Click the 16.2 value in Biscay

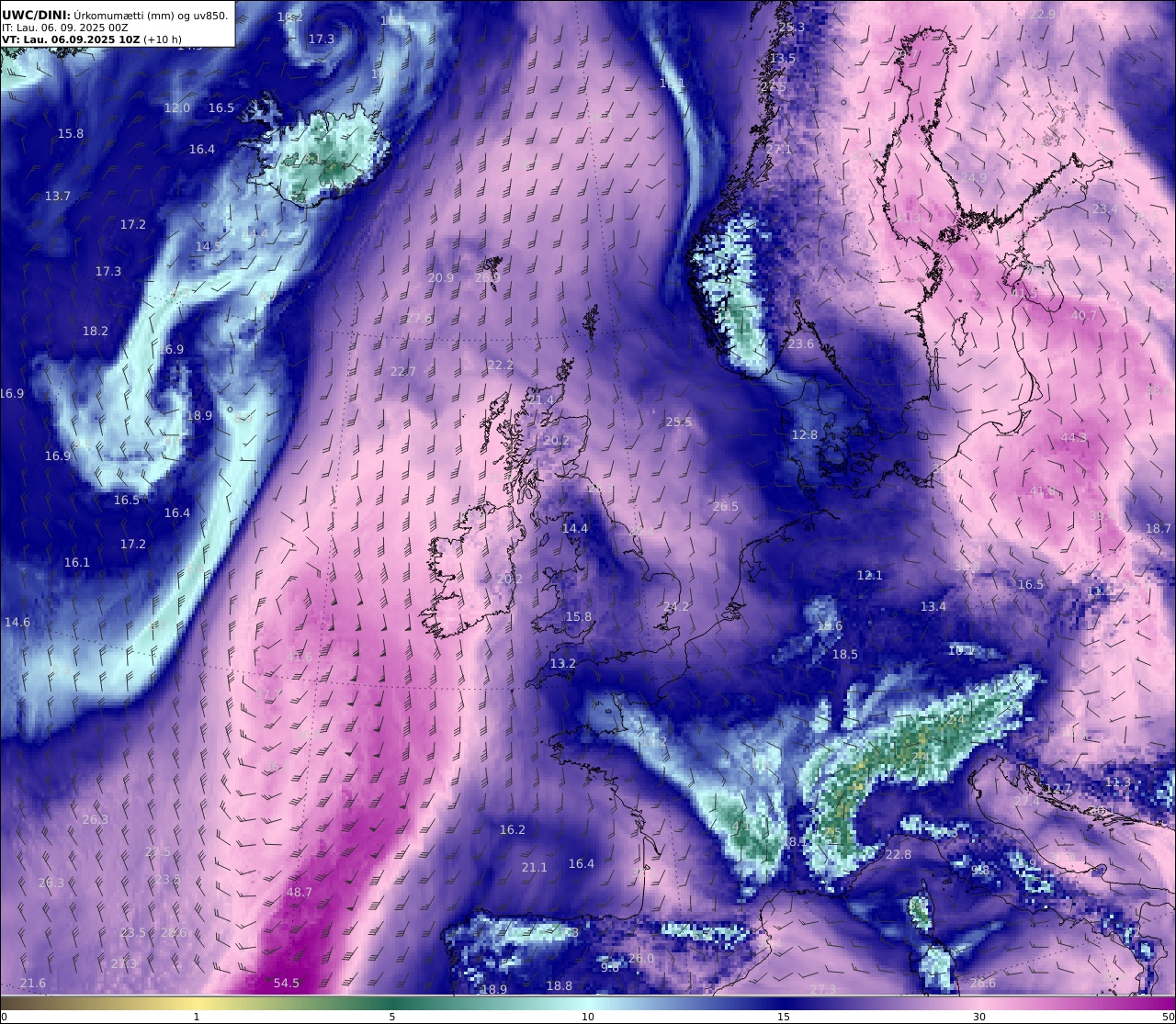pos(512,829)
